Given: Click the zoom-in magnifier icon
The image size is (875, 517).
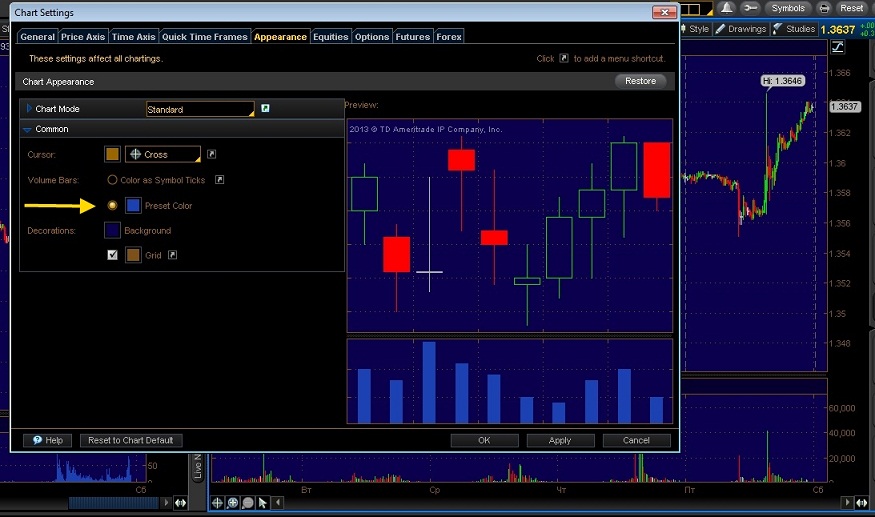Looking at the screenshot, I should [232, 503].
